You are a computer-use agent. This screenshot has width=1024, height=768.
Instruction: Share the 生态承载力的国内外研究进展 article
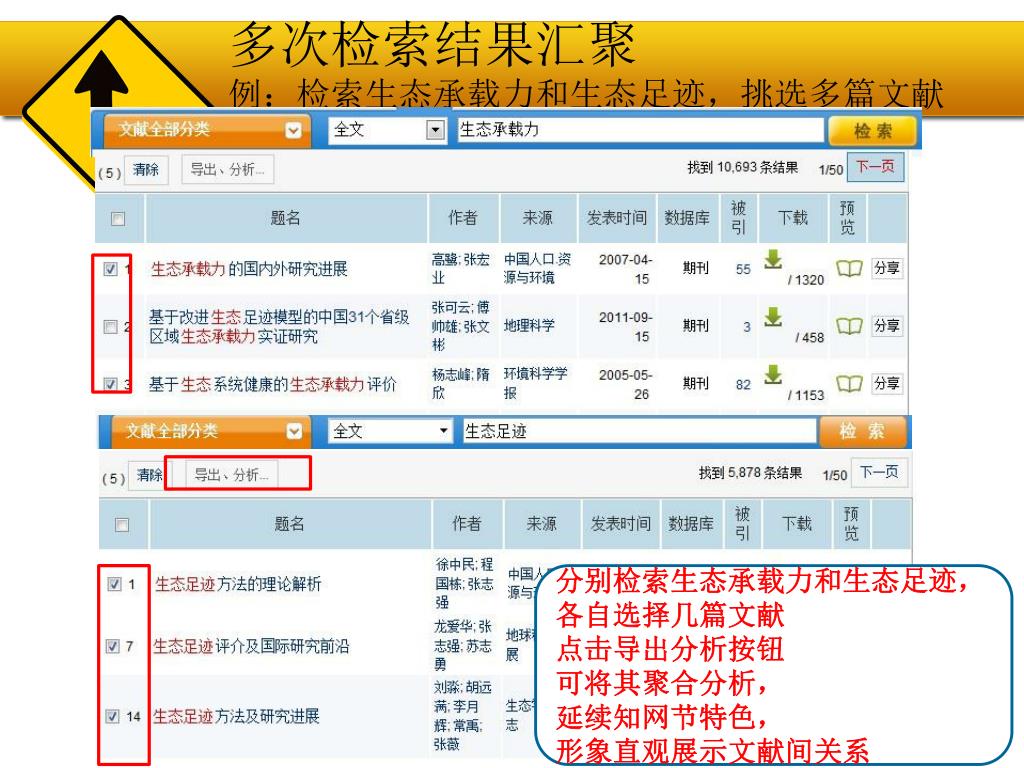tap(887, 268)
